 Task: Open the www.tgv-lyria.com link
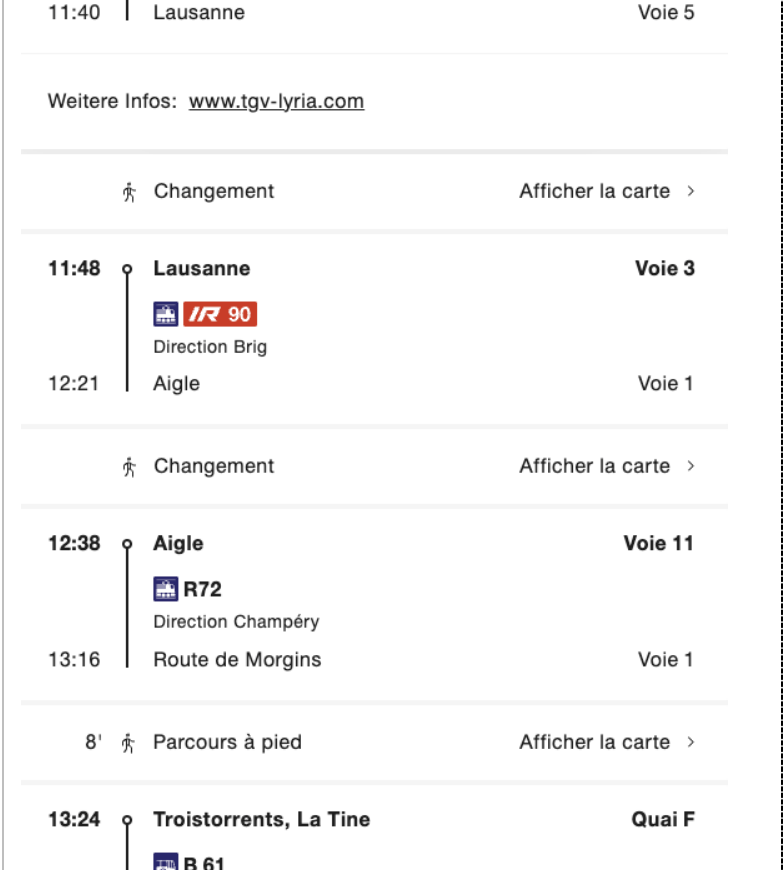tap(276, 102)
